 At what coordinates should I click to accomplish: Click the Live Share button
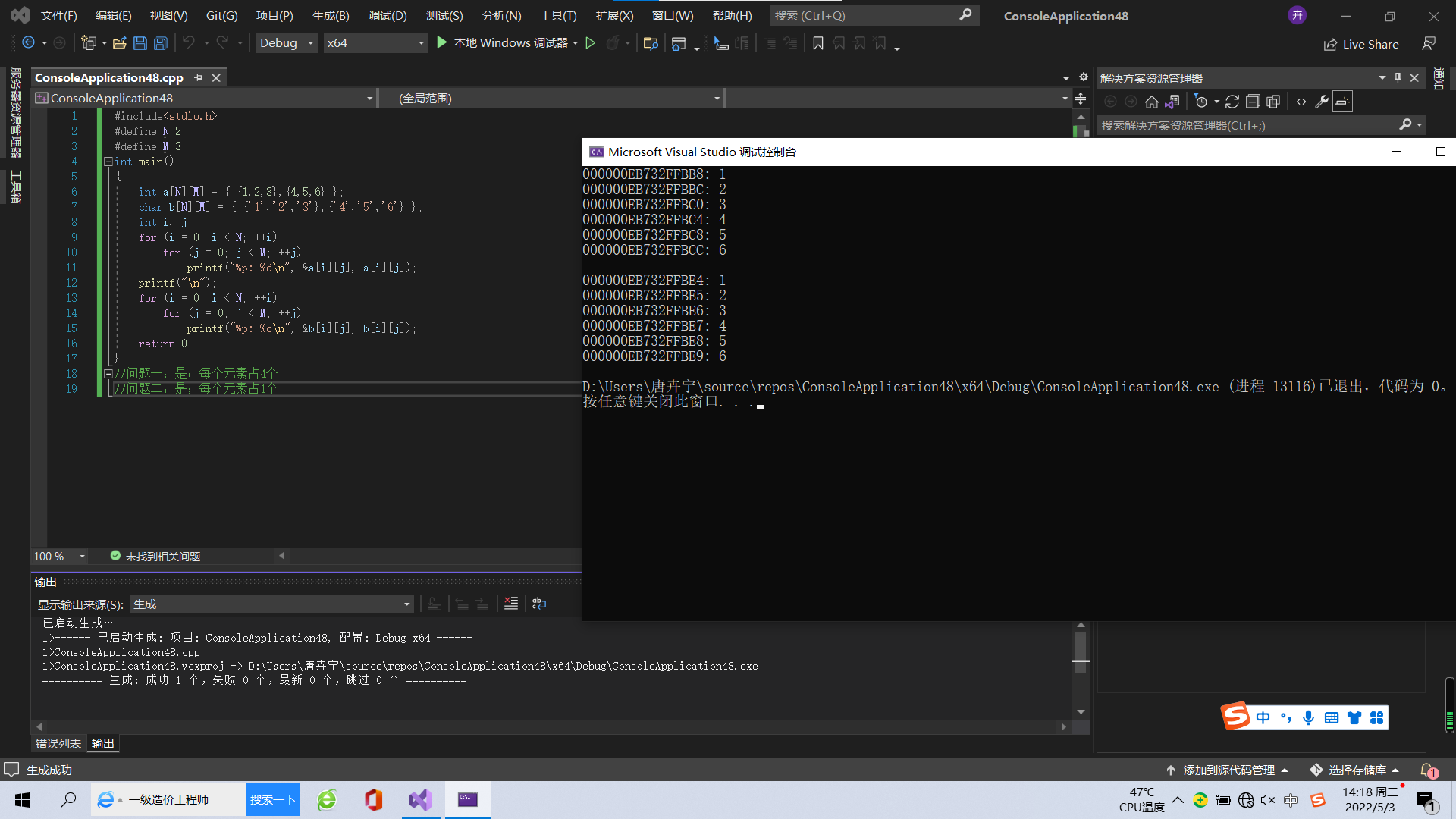1361,44
